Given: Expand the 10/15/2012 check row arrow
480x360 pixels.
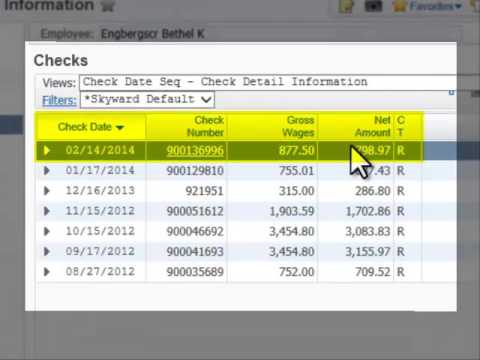Looking at the screenshot, I should (47, 231).
